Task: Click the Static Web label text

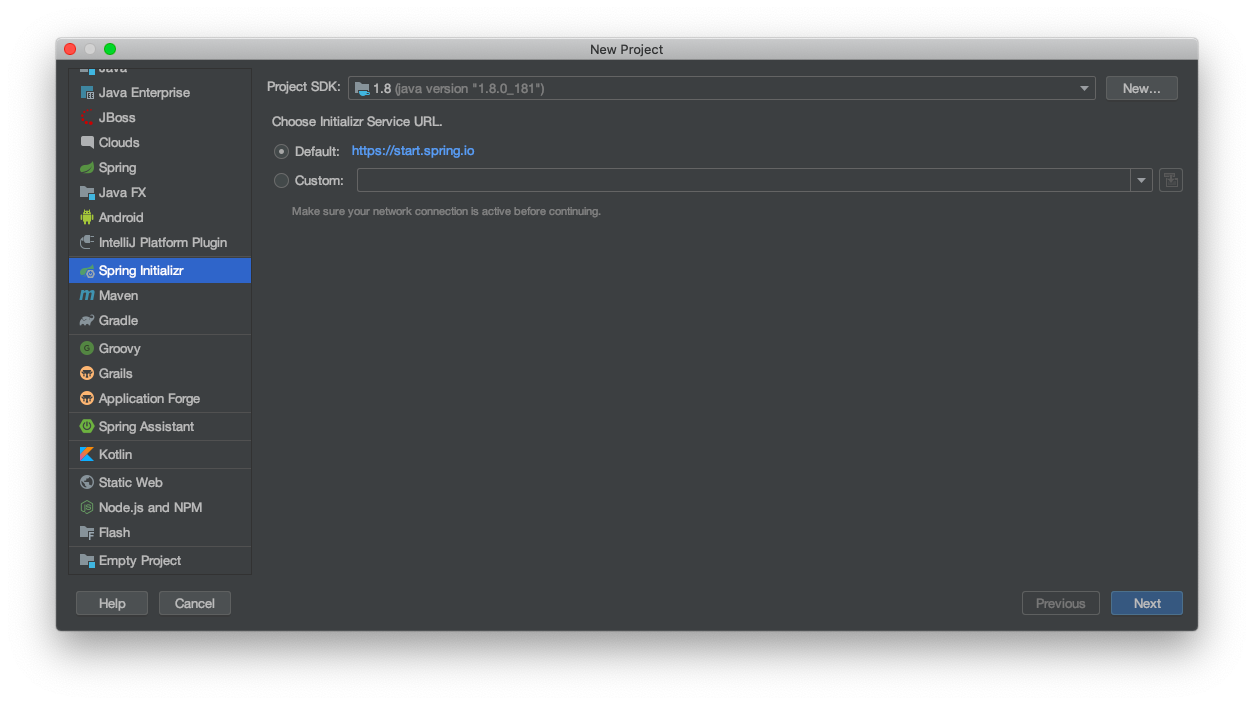Action: 131,483
